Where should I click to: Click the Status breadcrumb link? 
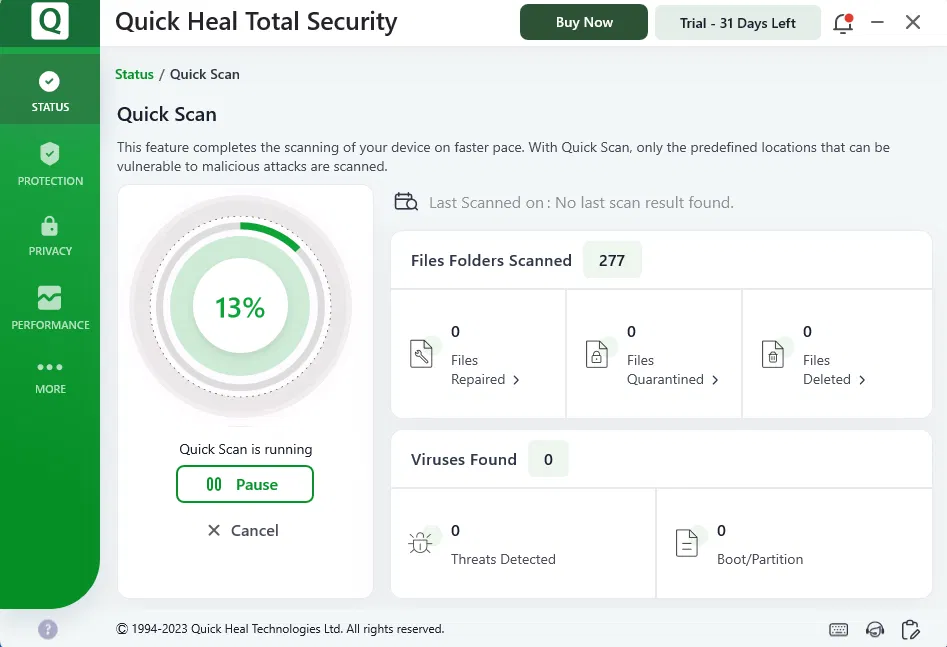tap(134, 74)
